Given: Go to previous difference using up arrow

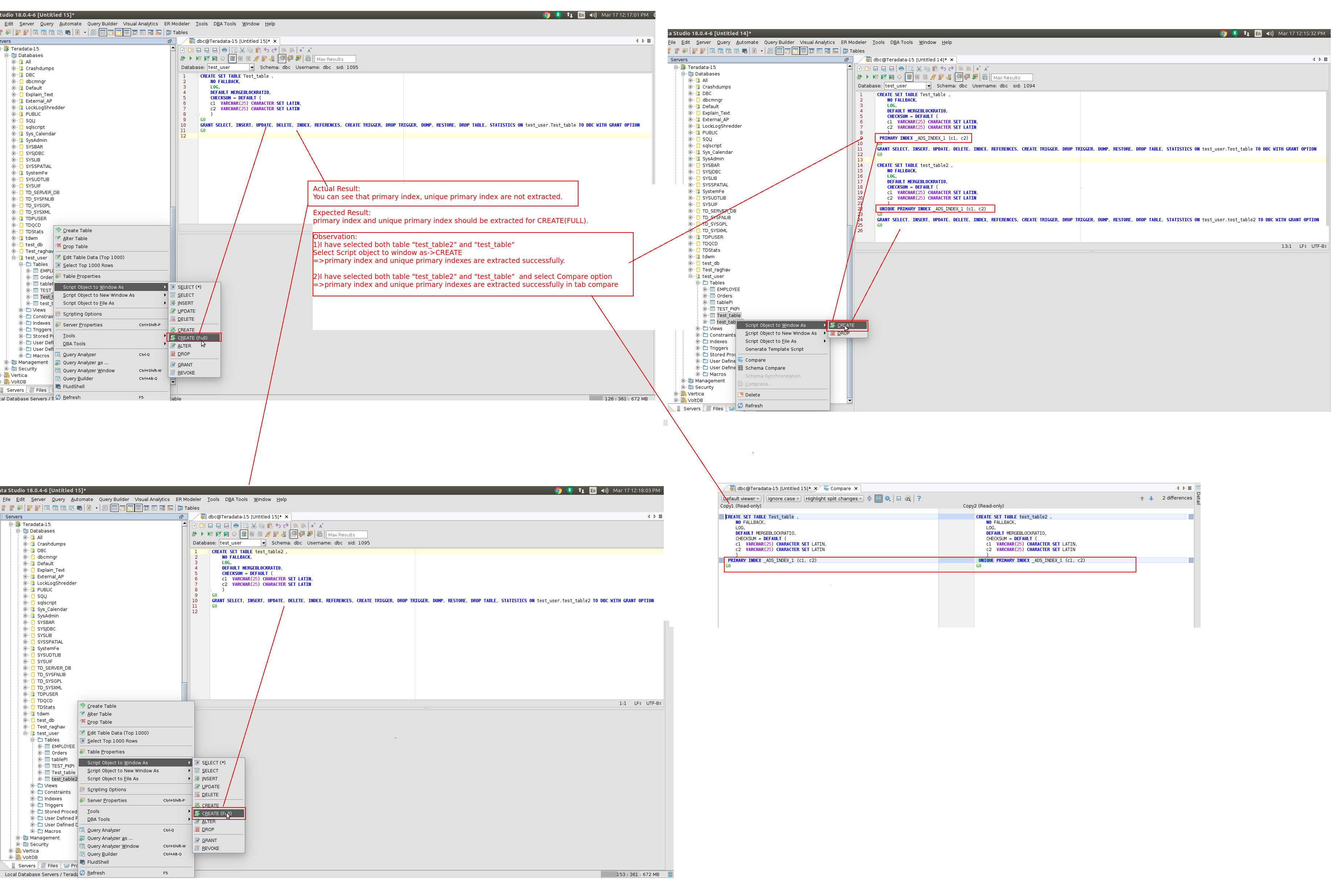Looking at the screenshot, I should [1142, 498].
